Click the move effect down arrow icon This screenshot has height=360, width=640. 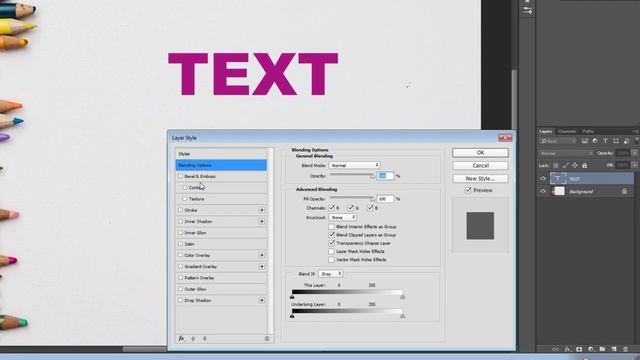tap(205, 339)
